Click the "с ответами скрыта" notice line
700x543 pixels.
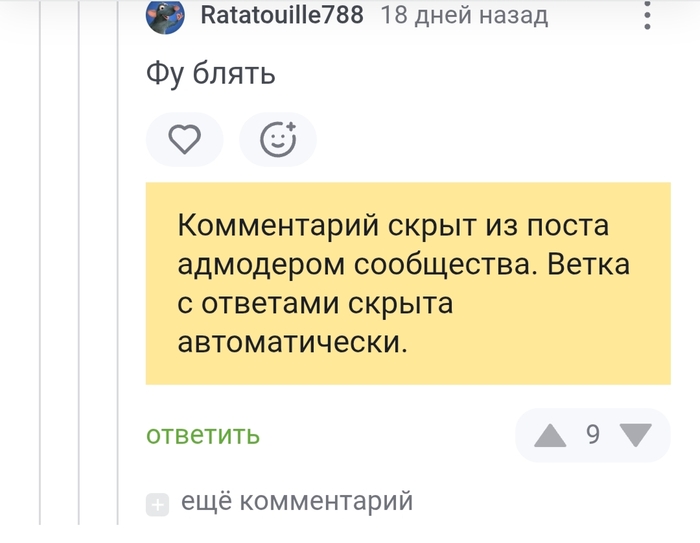coord(318,302)
